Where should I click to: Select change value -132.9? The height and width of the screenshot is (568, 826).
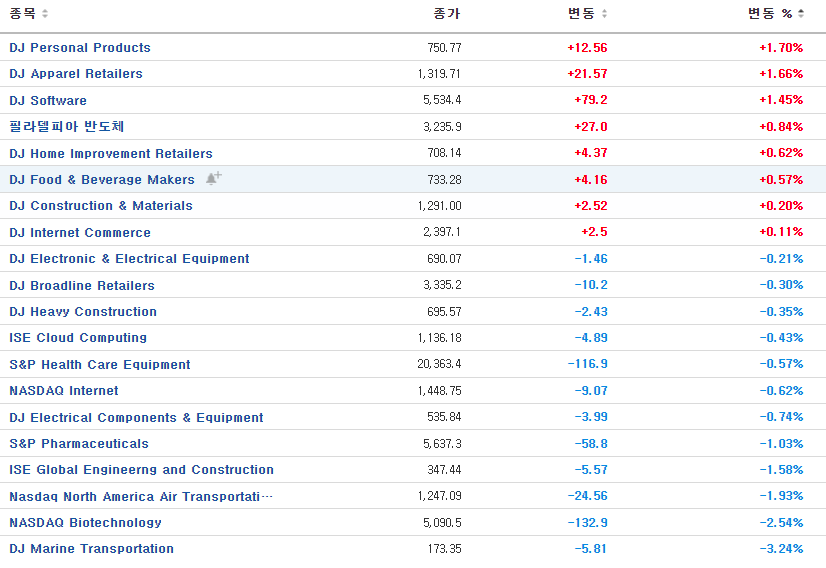click(x=587, y=523)
